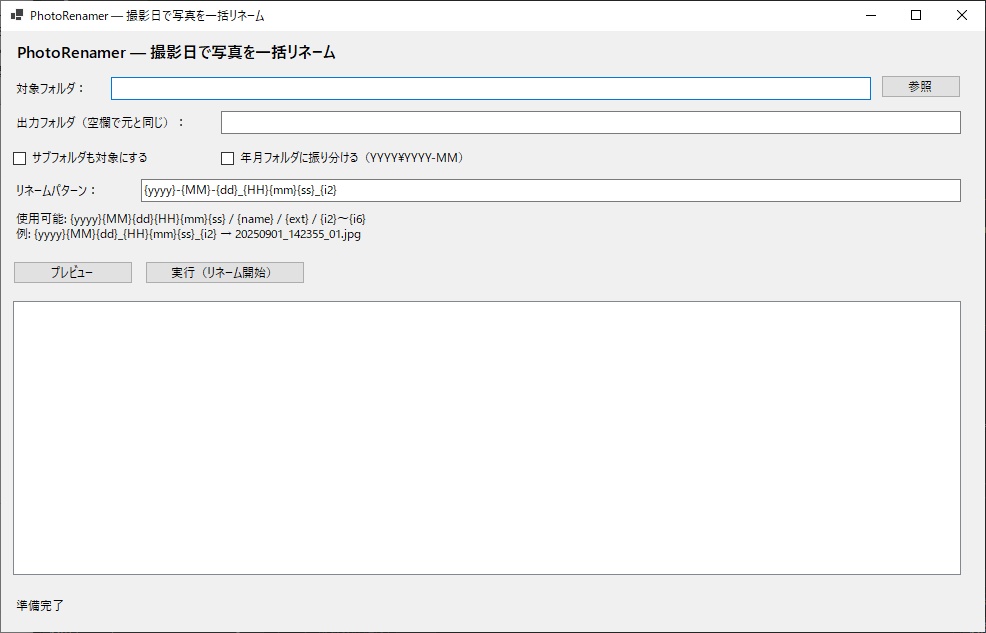Viewport: 986px width, 633px height.
Task: Click the 出力フォルダ output path field
Action: 590,122
